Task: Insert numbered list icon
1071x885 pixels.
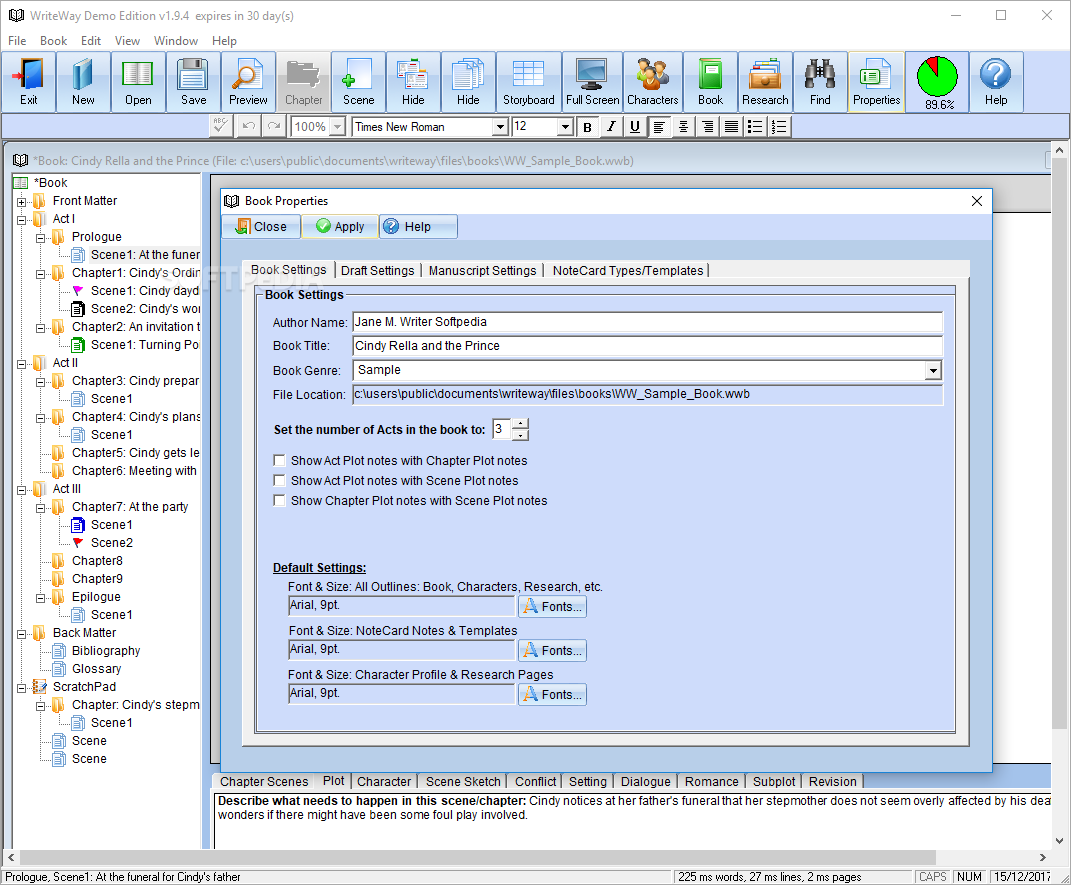Action: tap(779, 127)
